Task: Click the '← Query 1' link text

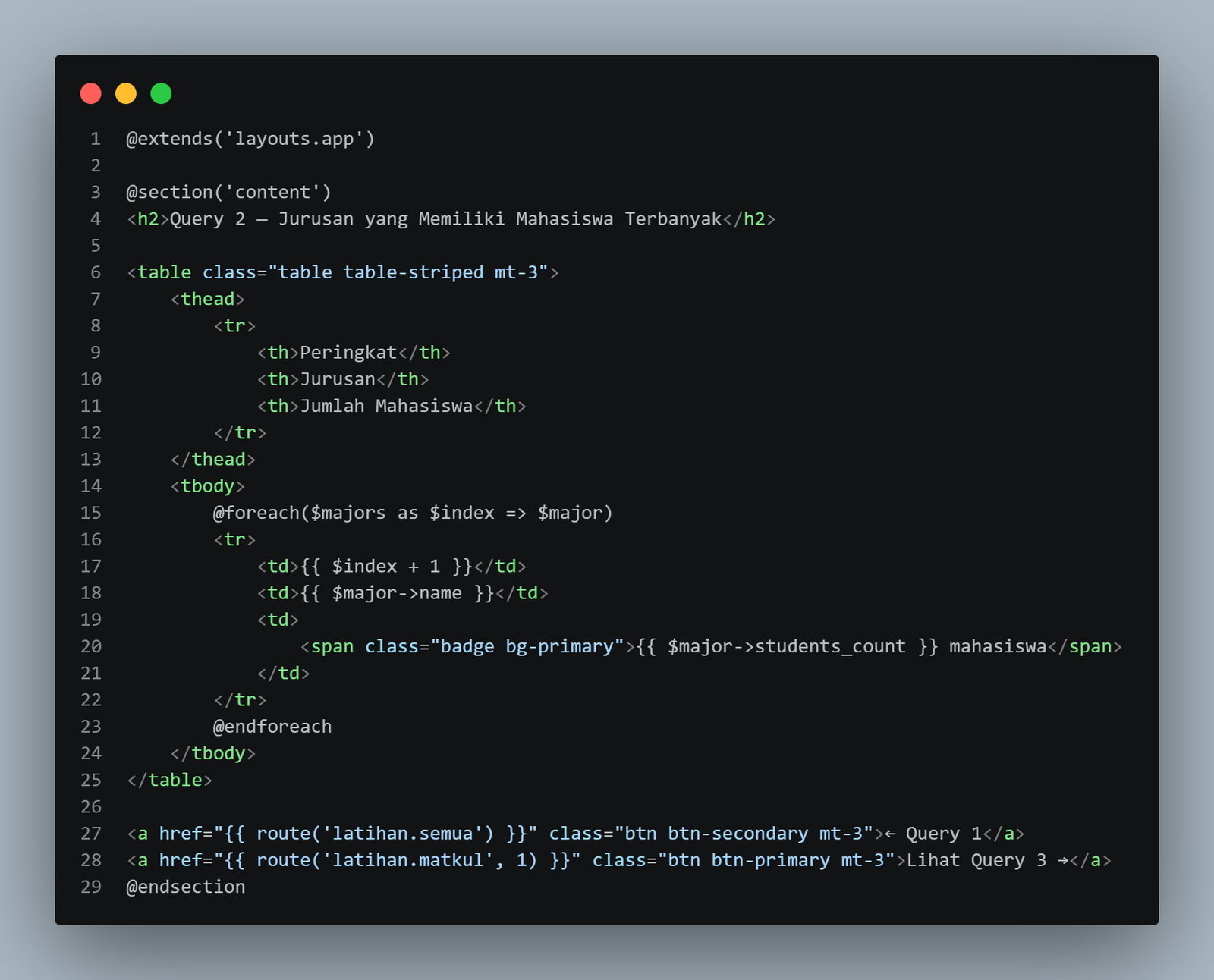Action: click(933, 834)
